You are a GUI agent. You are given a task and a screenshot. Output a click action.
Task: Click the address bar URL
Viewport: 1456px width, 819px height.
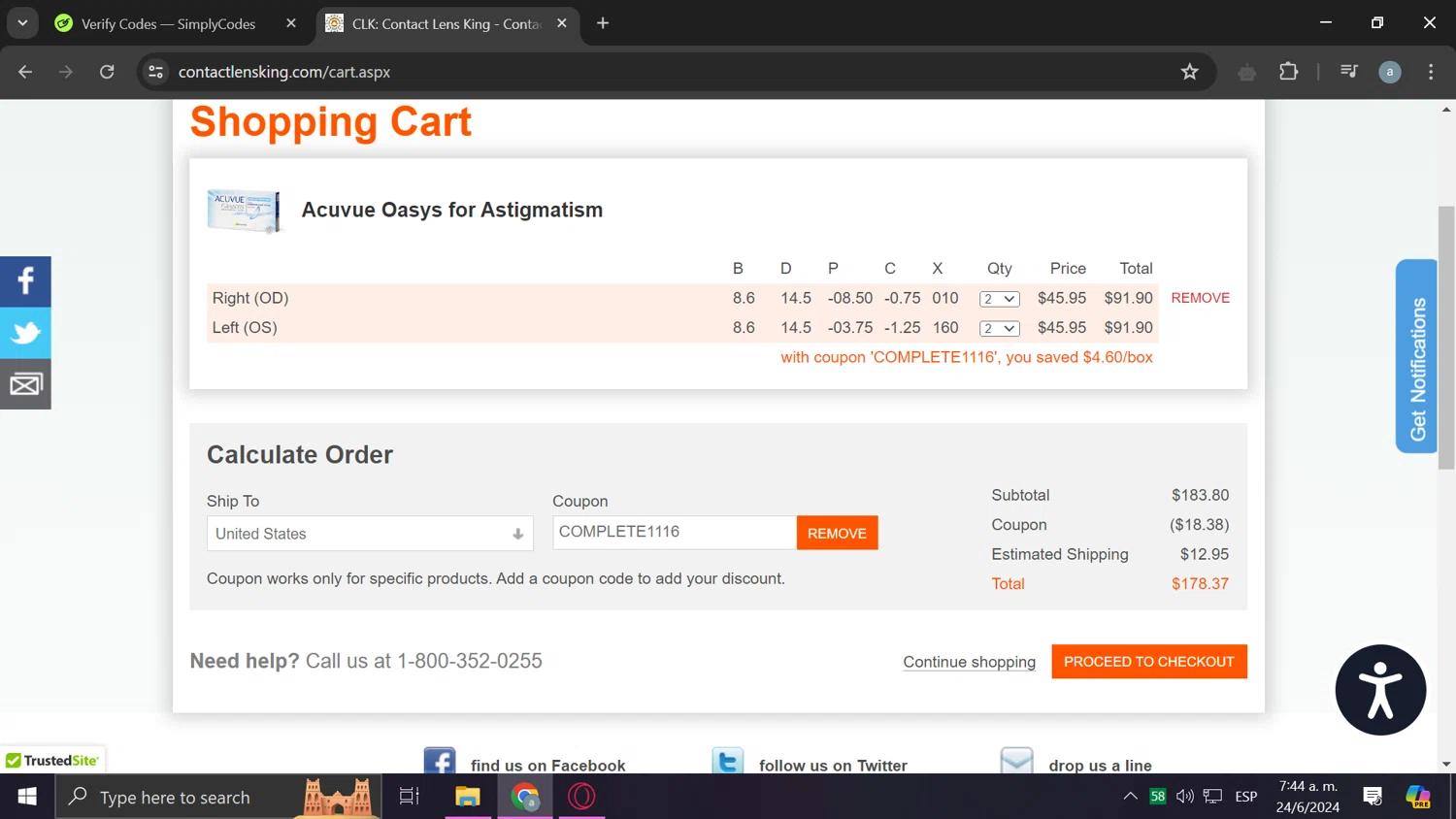pyautogui.click(x=284, y=72)
